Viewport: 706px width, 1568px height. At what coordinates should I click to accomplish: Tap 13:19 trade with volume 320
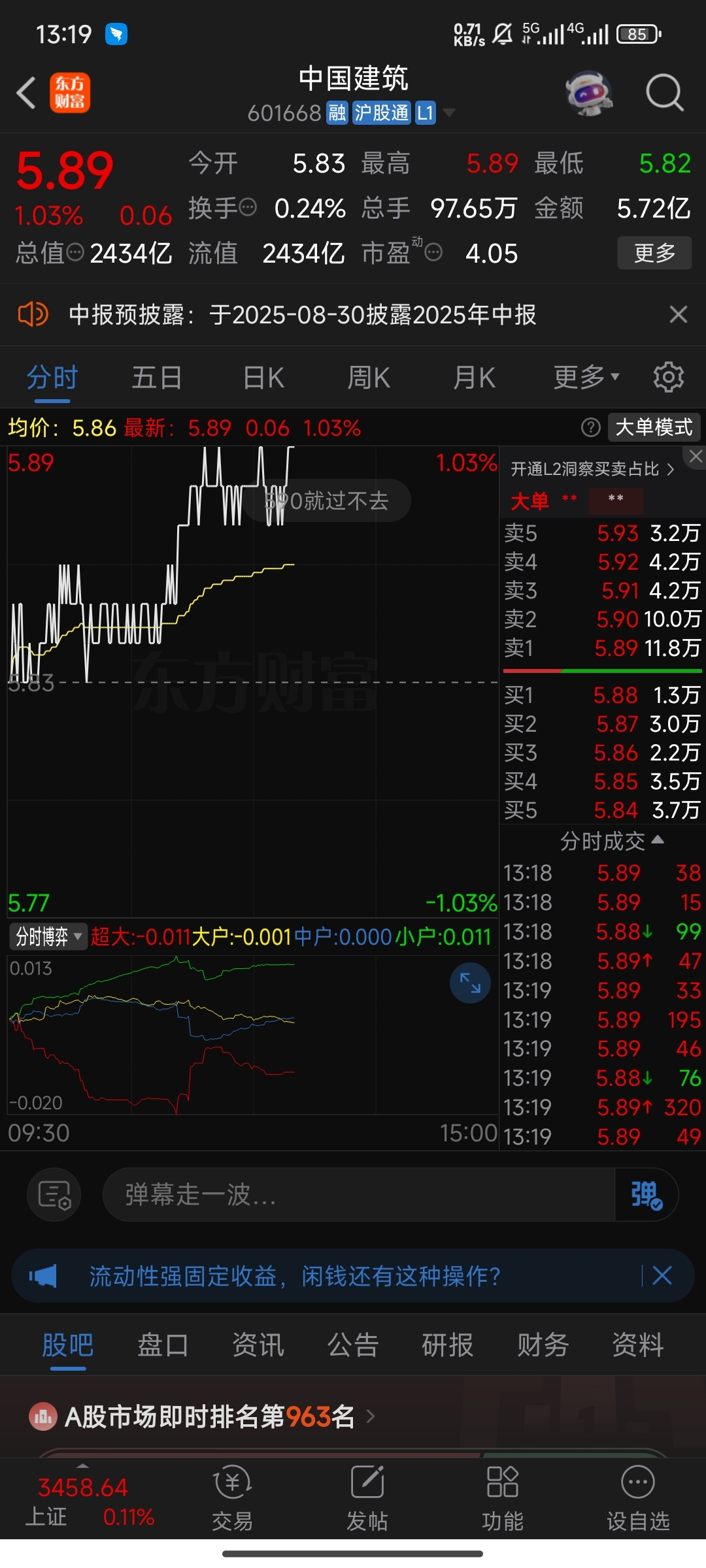tap(602, 1107)
